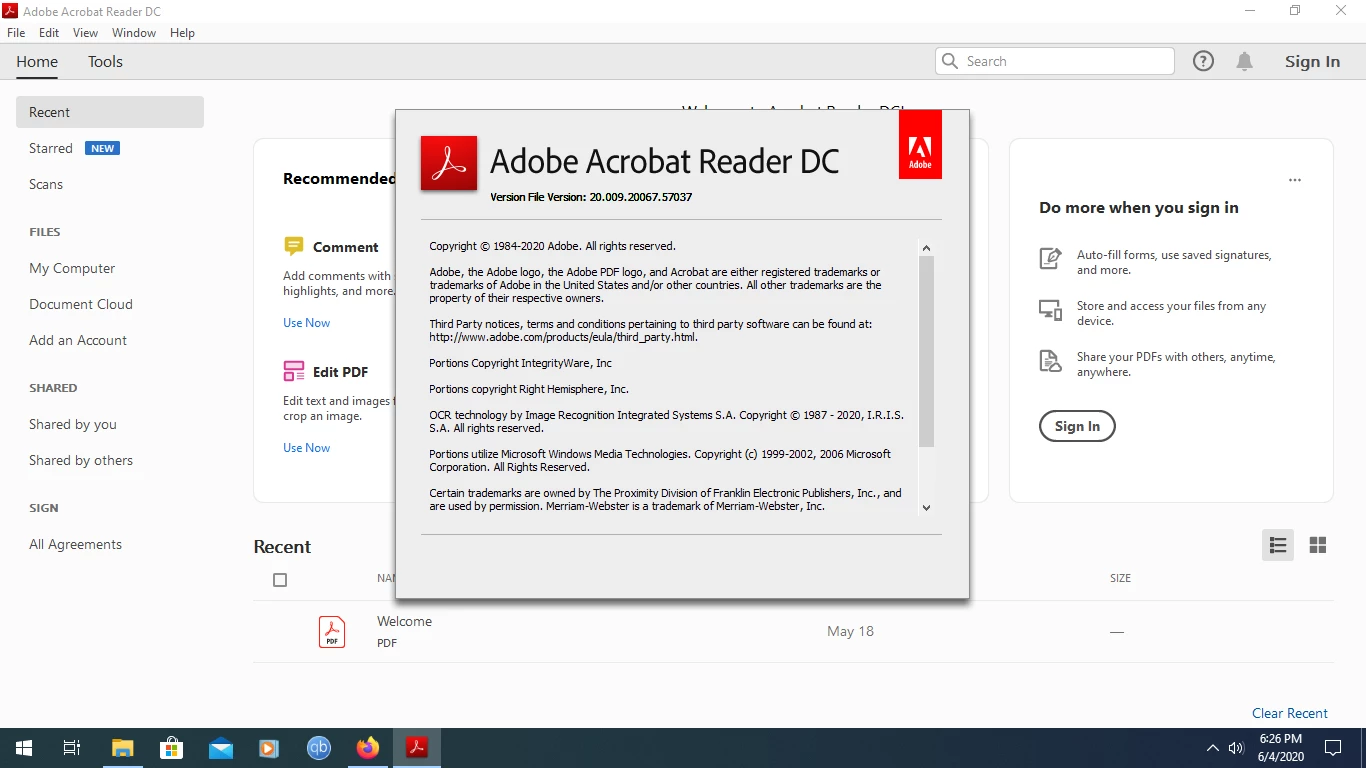Click the rounded Sign In button
The width and height of the screenshot is (1366, 768).
[1077, 426]
